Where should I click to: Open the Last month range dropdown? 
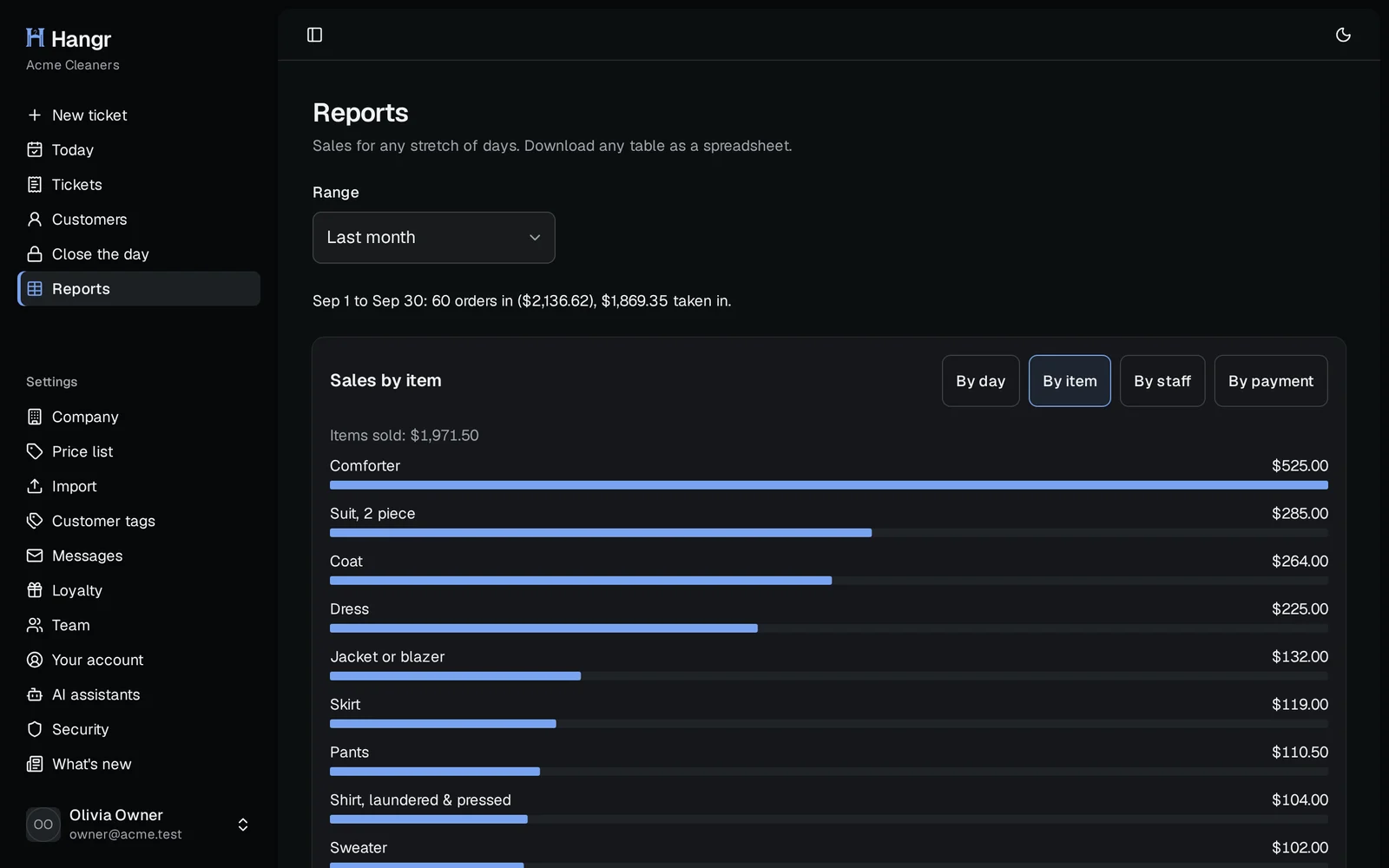coord(433,238)
